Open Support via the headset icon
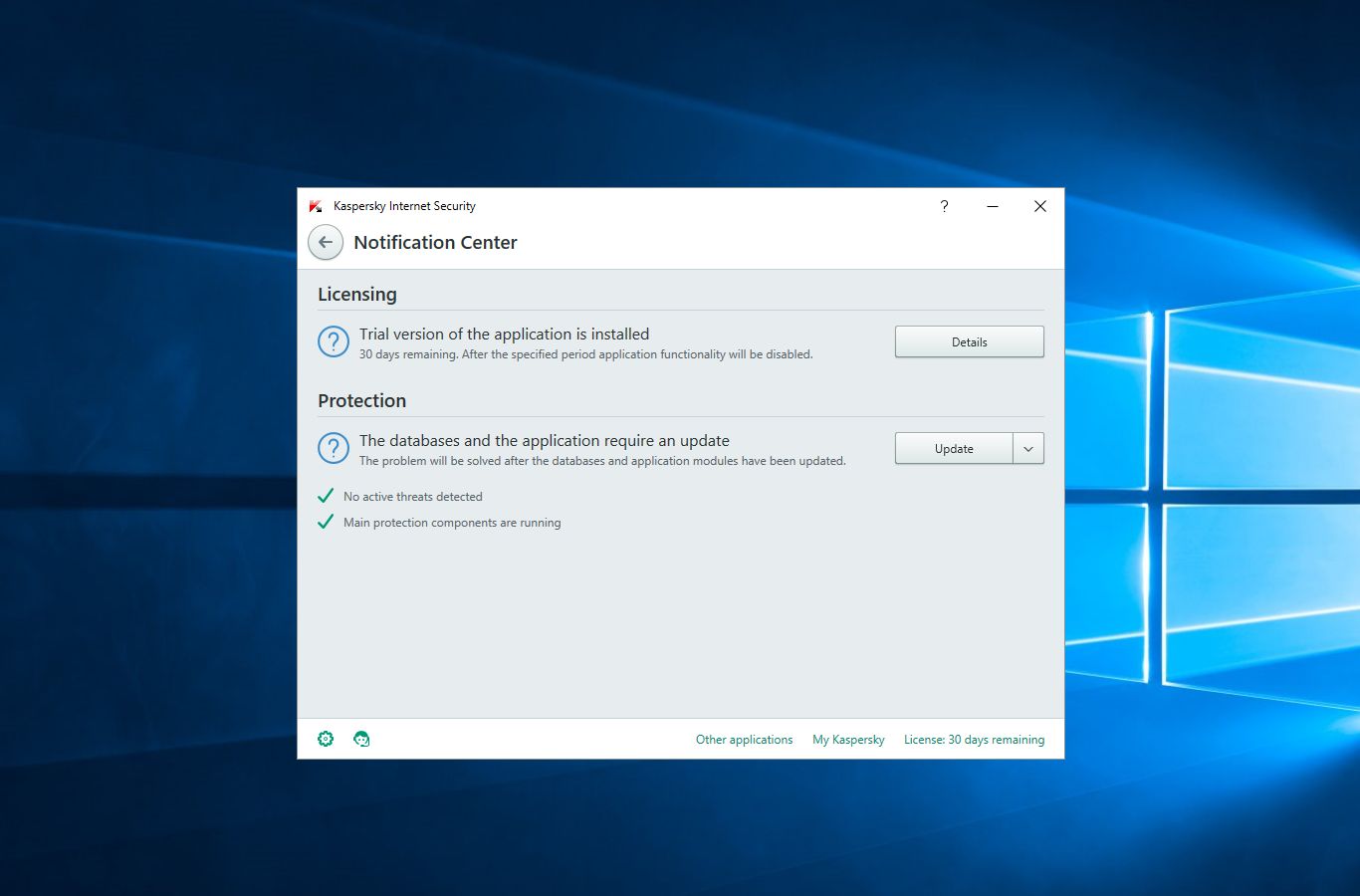 [x=361, y=739]
